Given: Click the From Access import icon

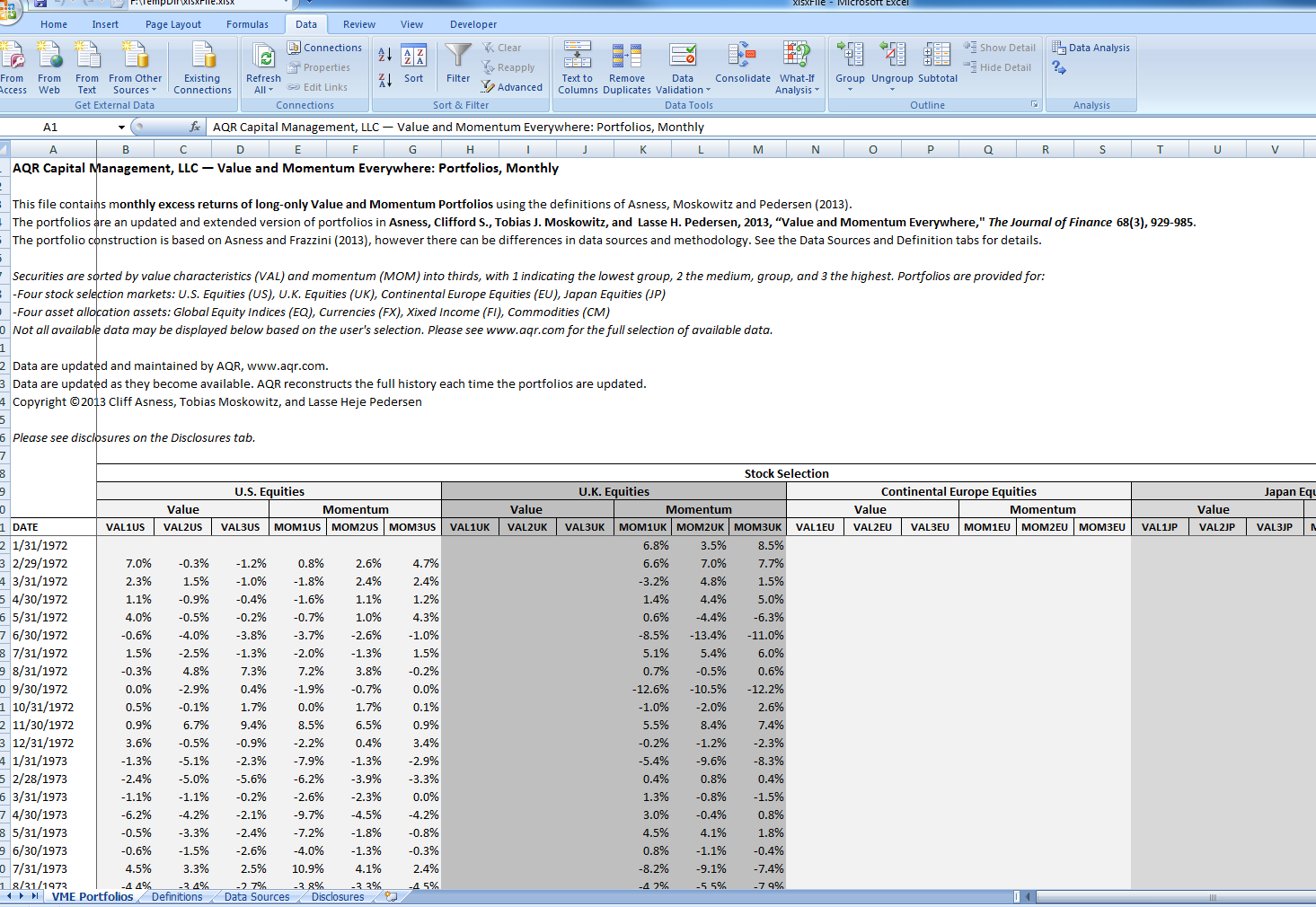Looking at the screenshot, I should pos(13,67).
